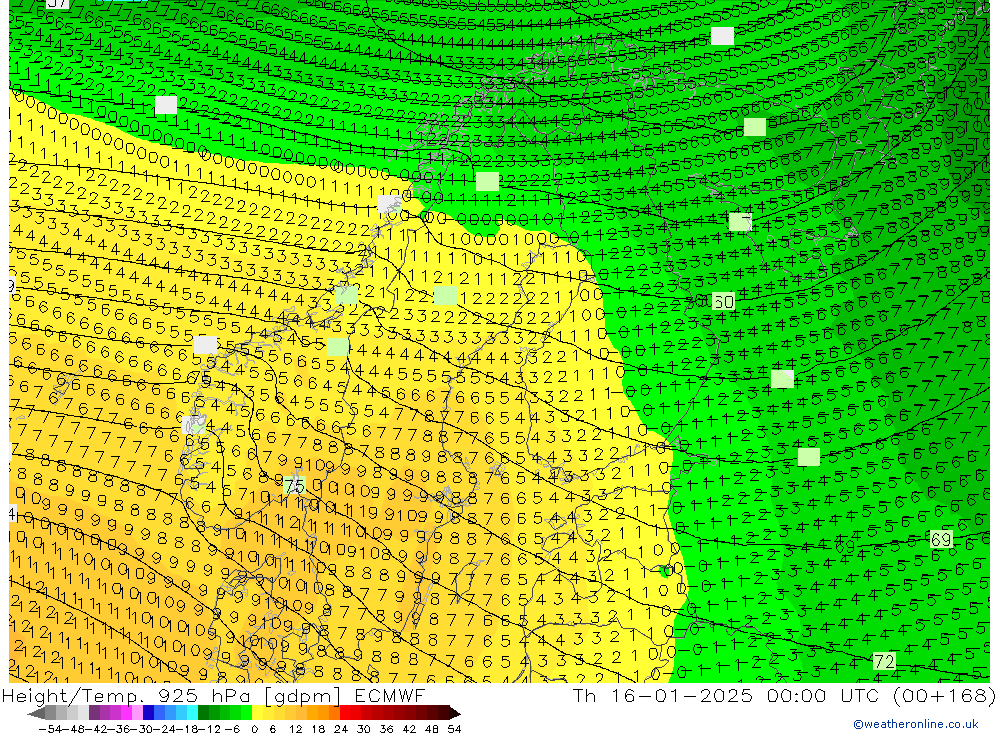Click the Height/Temp. 925 hPa ECMWF title
The height and width of the screenshot is (733, 1000).
point(213,695)
